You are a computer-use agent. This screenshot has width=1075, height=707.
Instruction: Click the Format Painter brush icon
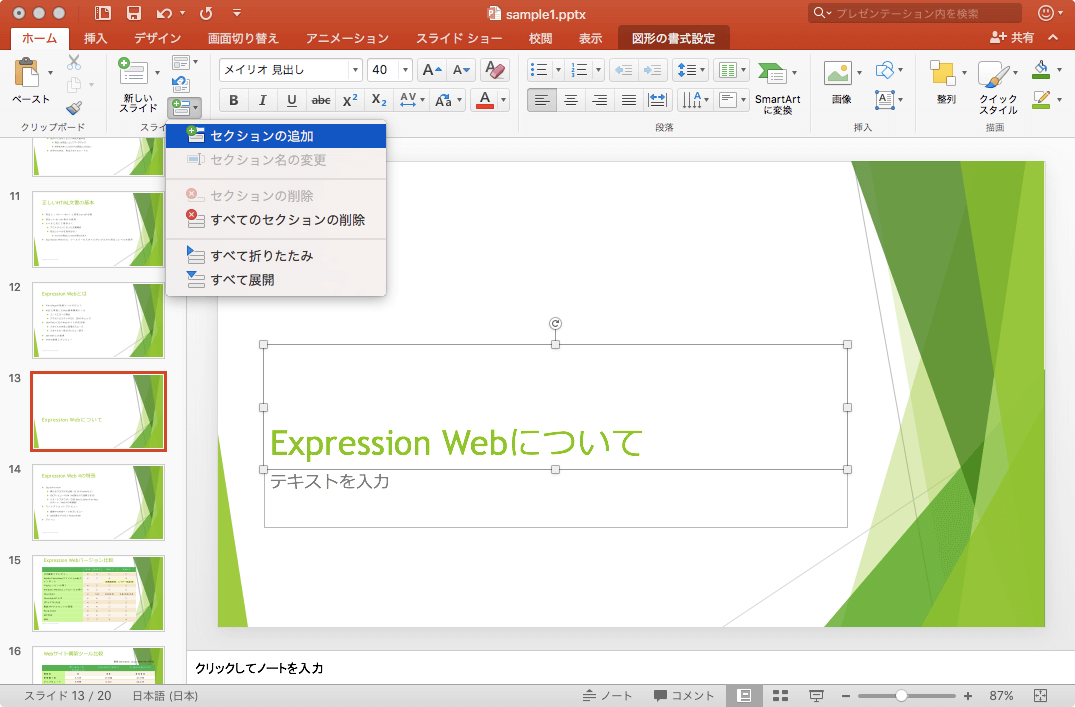[74, 108]
